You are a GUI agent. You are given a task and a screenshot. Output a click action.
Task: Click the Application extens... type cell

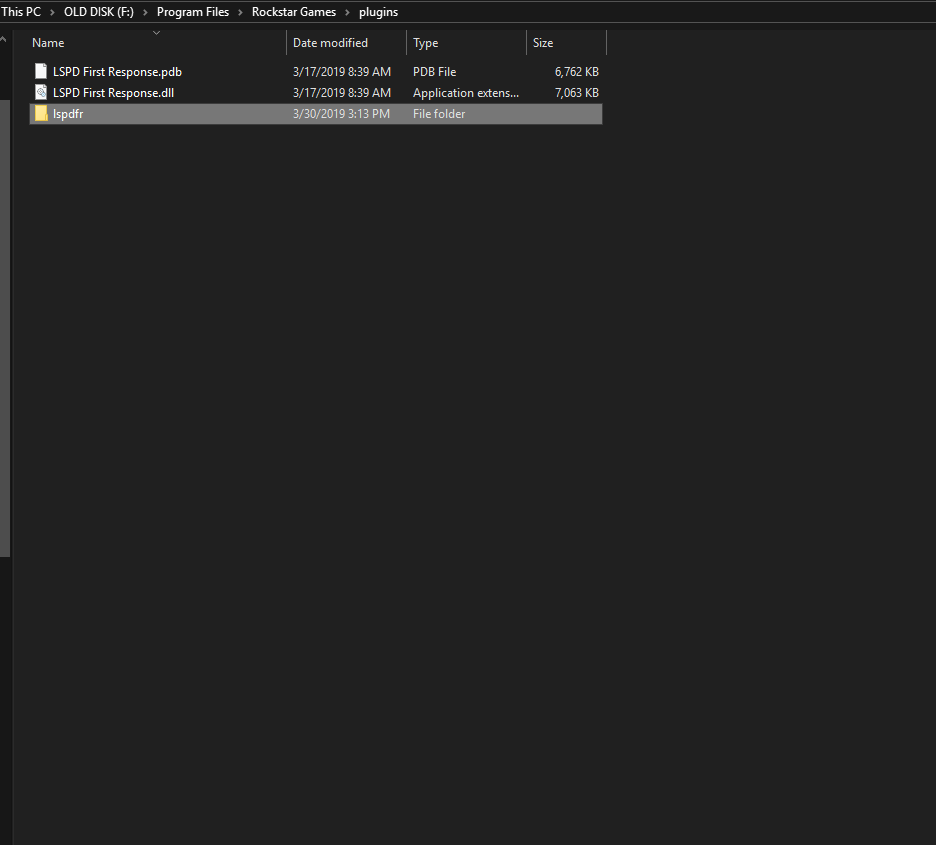466,92
